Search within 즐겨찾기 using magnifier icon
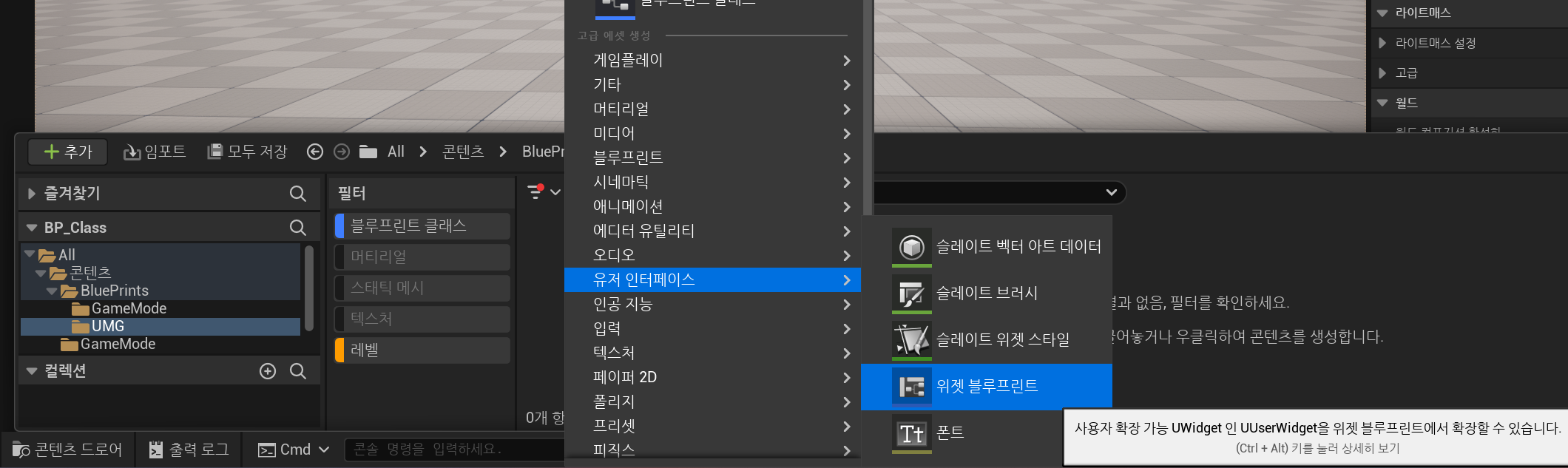The width and height of the screenshot is (1568, 468). [298, 194]
